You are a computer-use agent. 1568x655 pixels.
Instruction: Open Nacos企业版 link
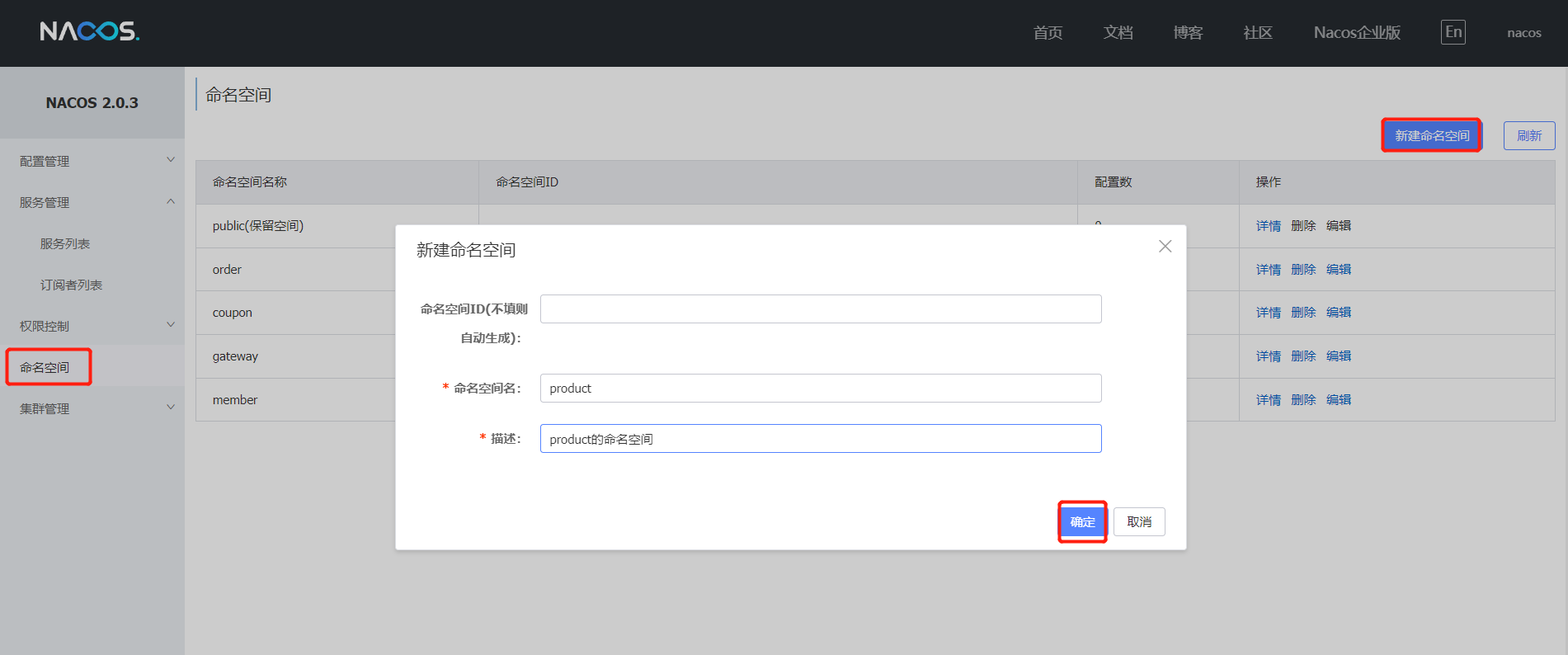click(x=1357, y=32)
